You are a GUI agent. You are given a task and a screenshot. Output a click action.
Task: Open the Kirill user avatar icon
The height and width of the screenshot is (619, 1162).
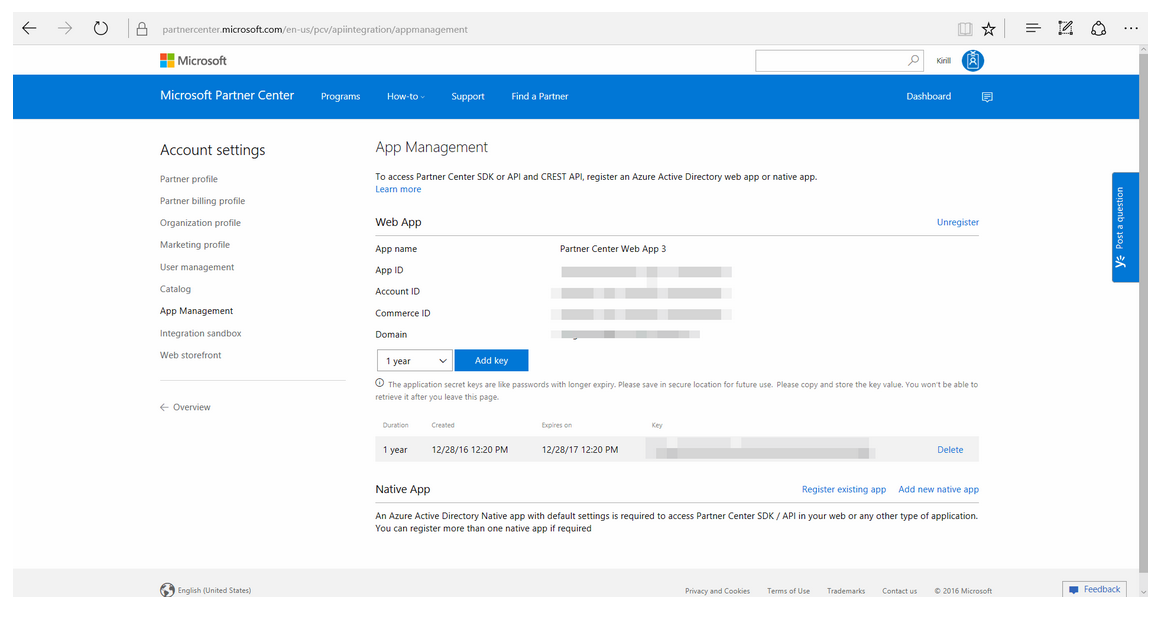click(x=972, y=61)
